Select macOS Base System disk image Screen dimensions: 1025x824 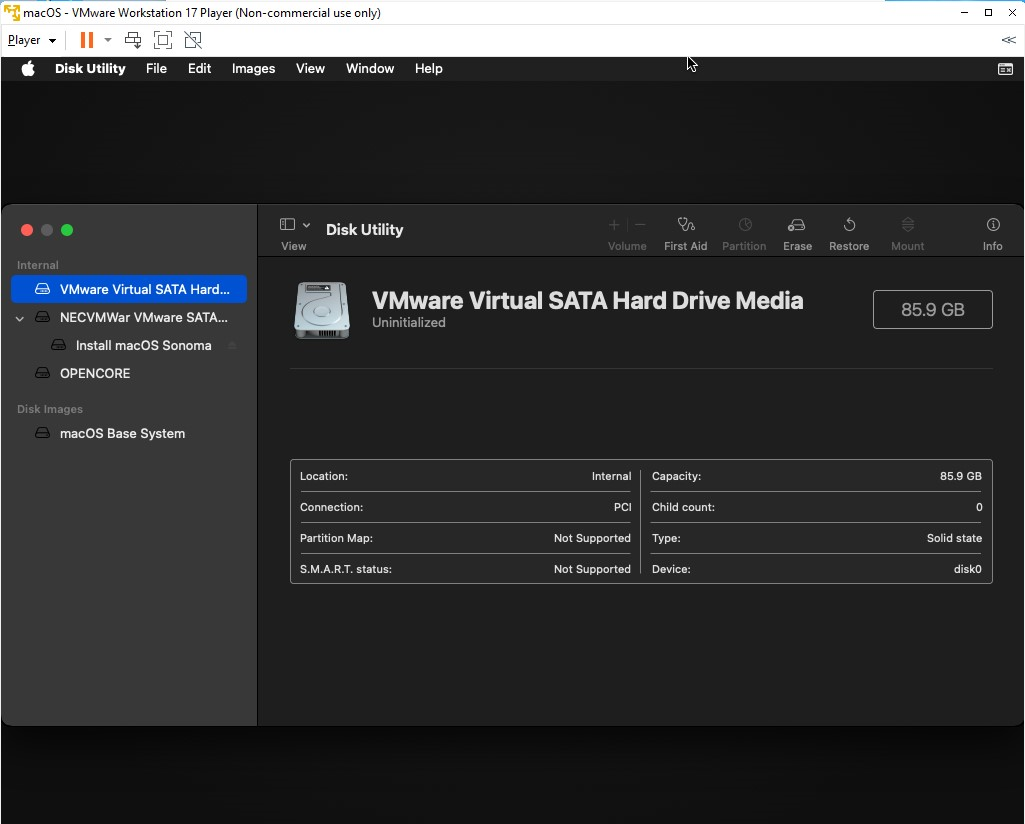122,433
